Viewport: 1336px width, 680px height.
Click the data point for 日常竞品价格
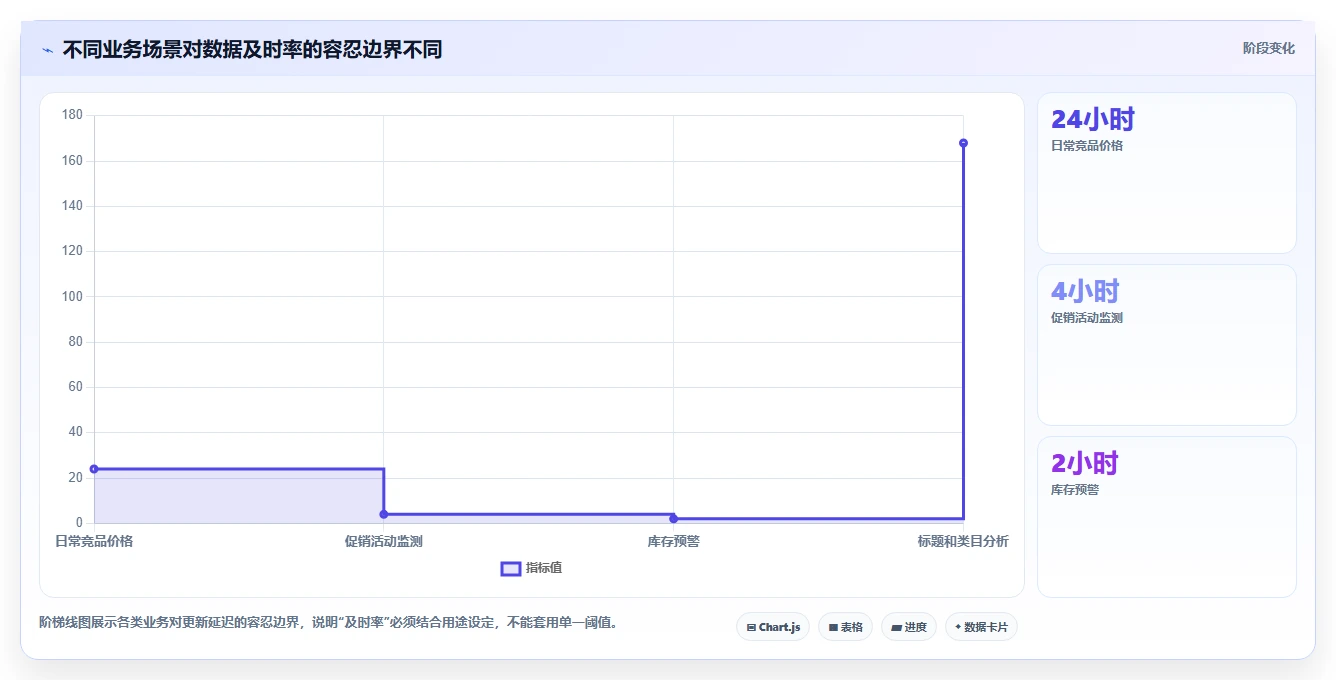tap(94, 469)
